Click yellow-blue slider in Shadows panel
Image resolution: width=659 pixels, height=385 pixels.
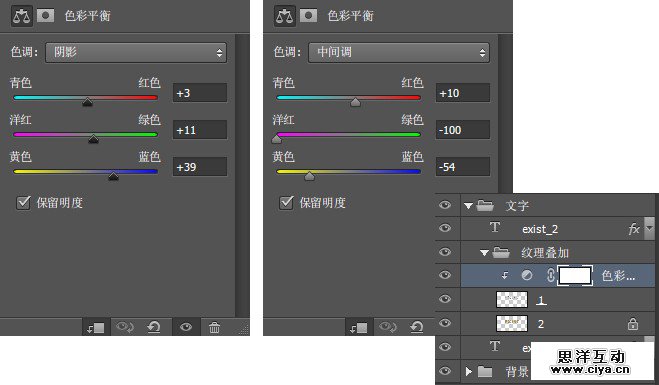click(x=85, y=172)
